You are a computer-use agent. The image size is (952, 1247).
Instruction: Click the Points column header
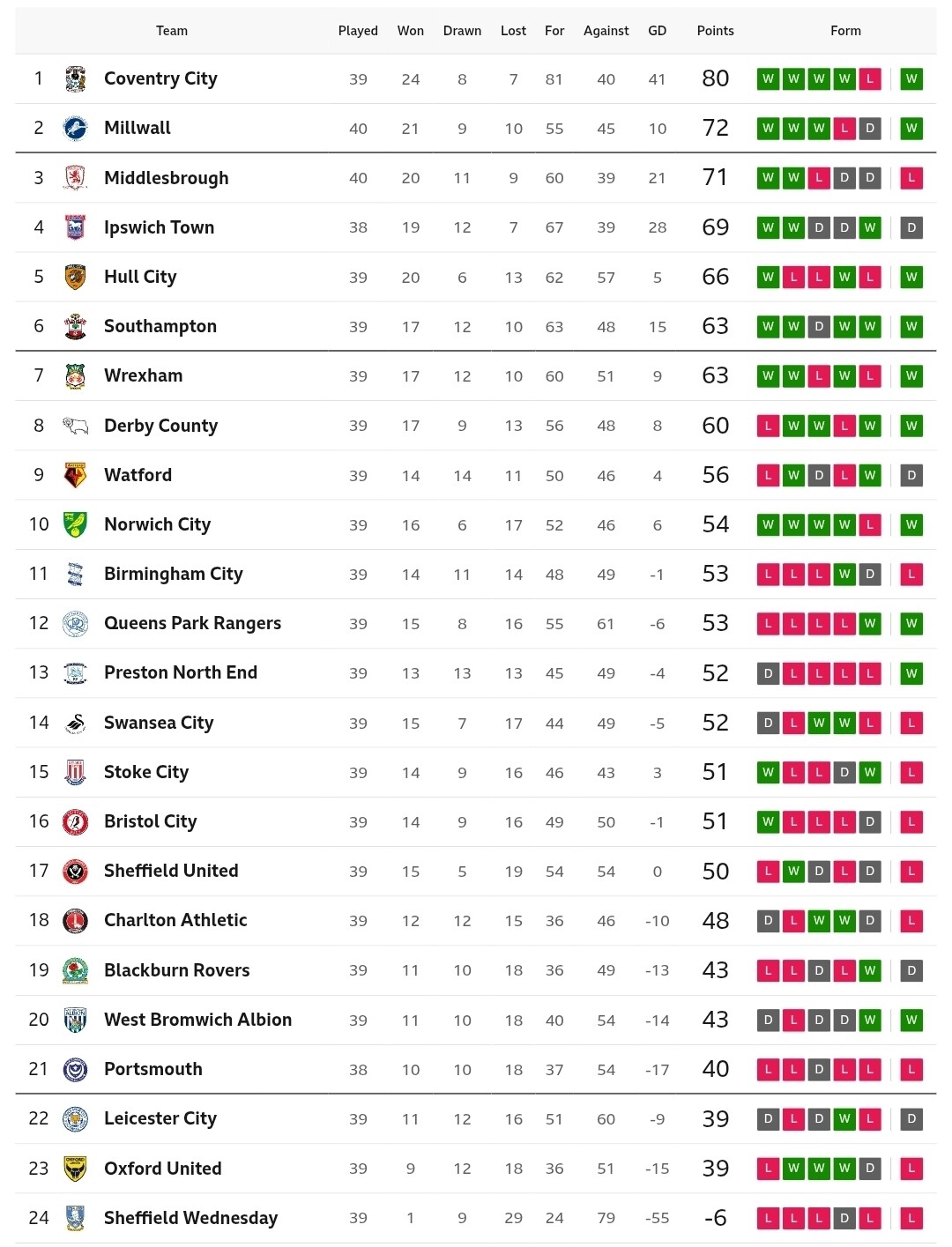click(715, 31)
